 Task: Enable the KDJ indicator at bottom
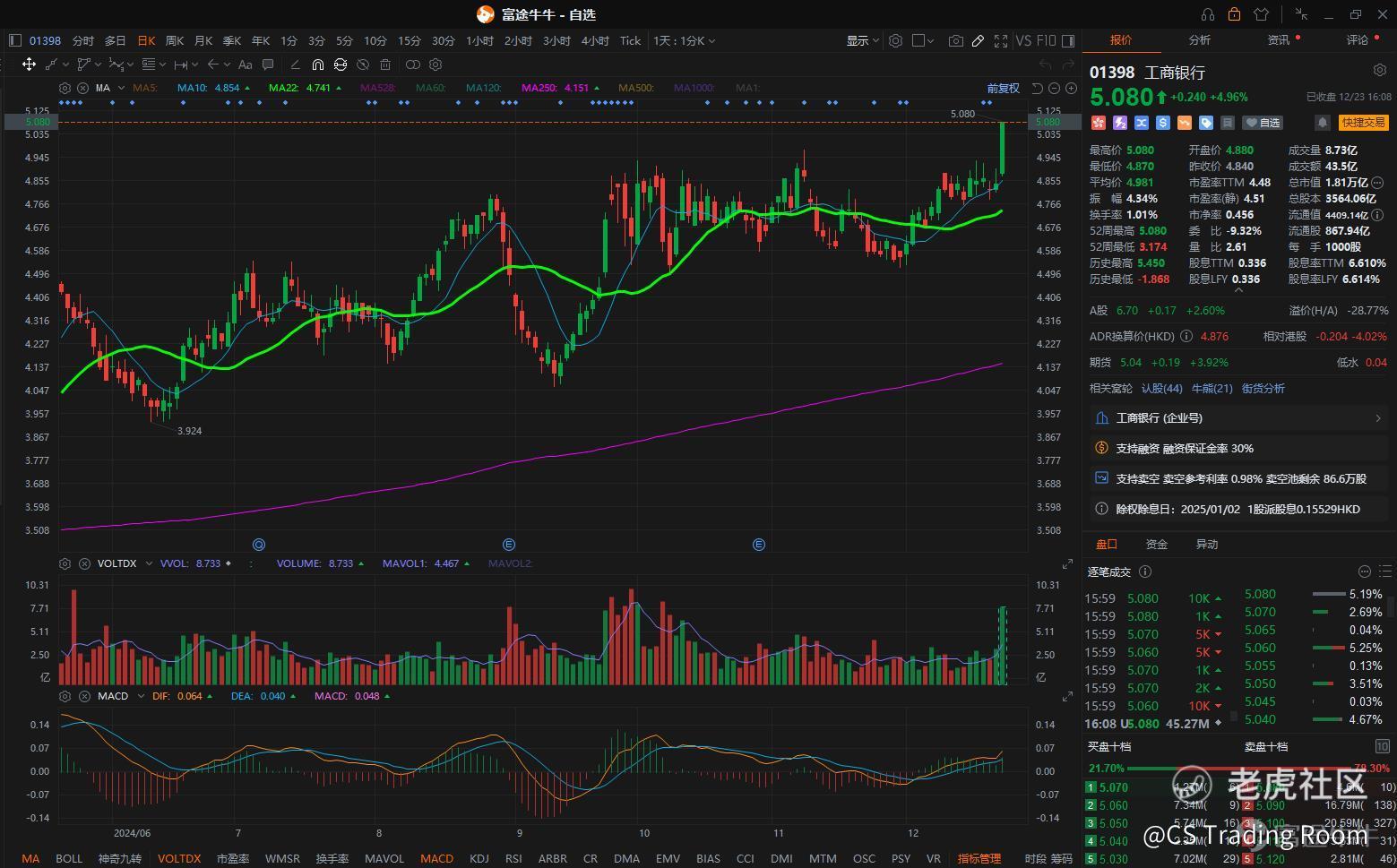tap(479, 858)
